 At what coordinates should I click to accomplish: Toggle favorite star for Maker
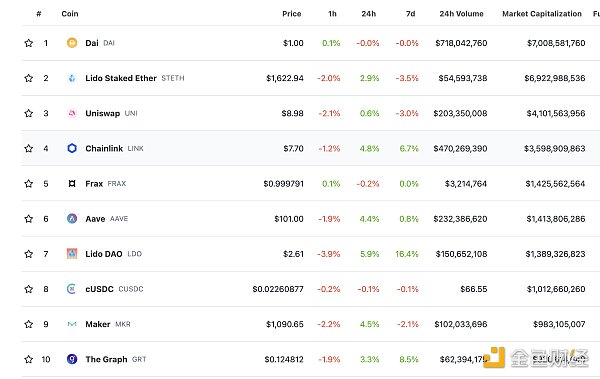coord(29,324)
